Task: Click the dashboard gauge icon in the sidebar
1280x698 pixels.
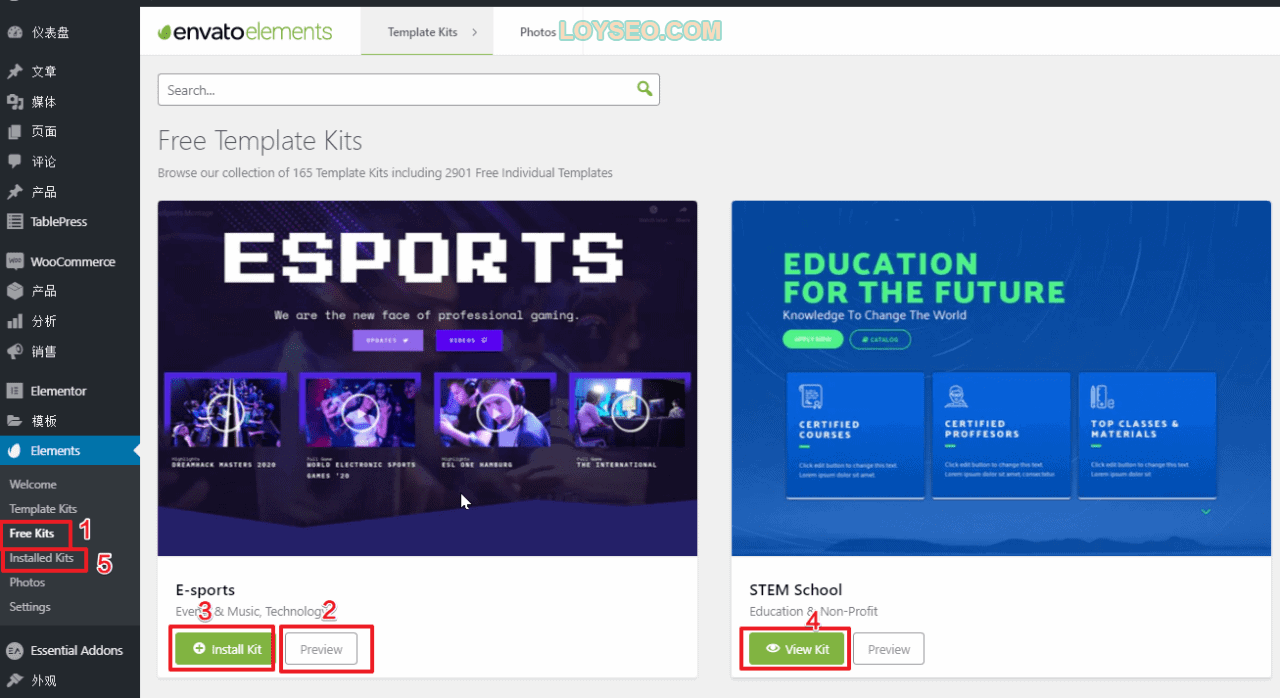Action: 15,32
